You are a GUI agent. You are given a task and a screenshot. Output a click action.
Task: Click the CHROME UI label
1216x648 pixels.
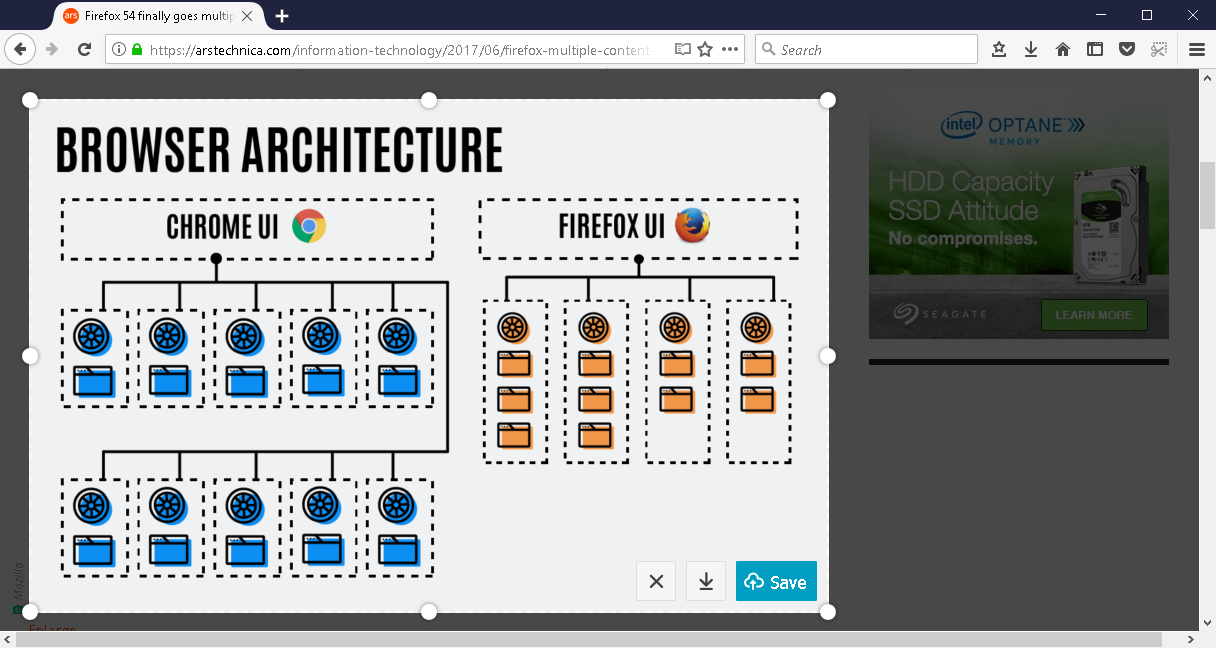pos(223,228)
